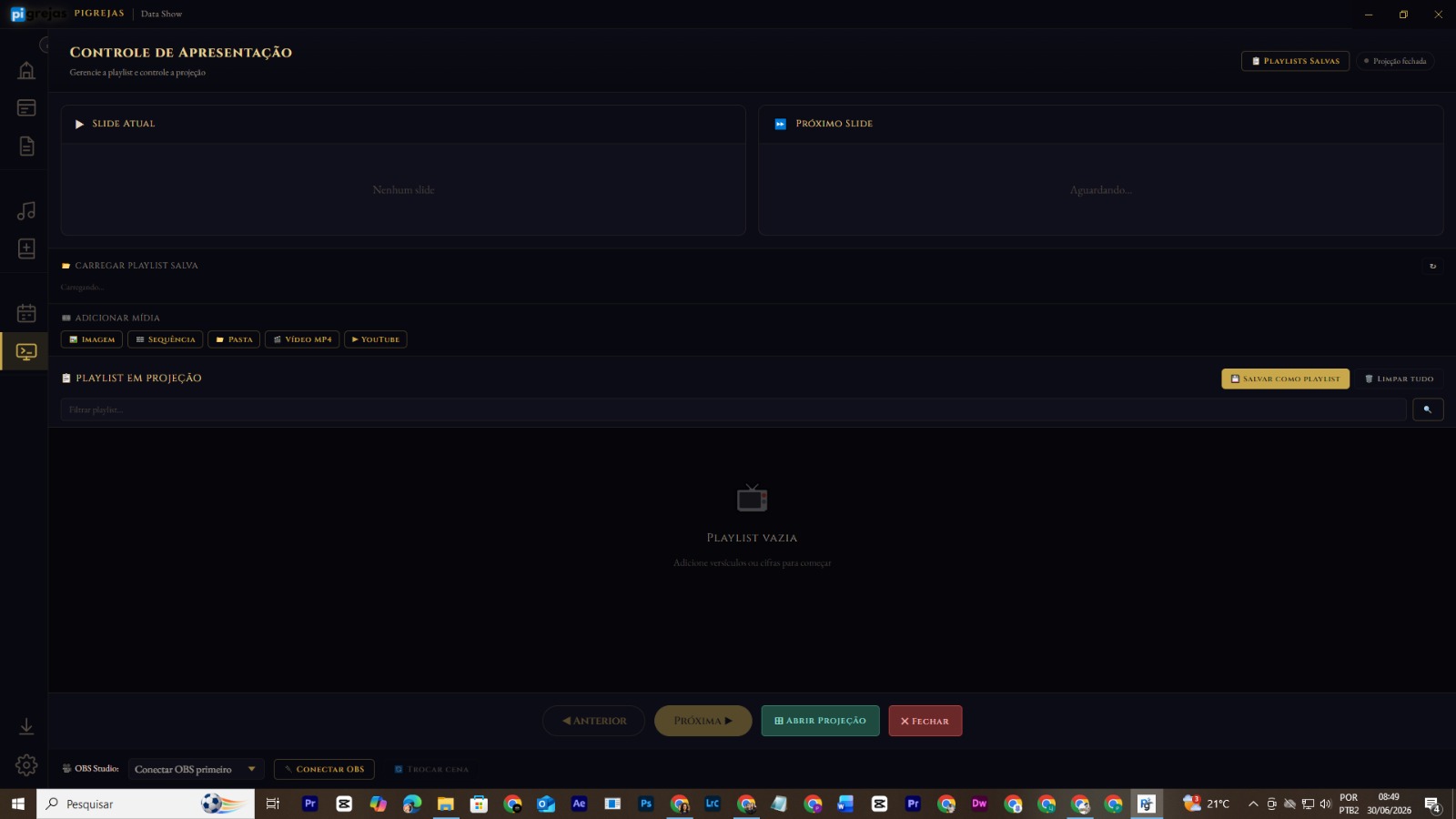Show hidden system tray icons
The width and height of the screenshot is (1456, 819).
click(1253, 804)
